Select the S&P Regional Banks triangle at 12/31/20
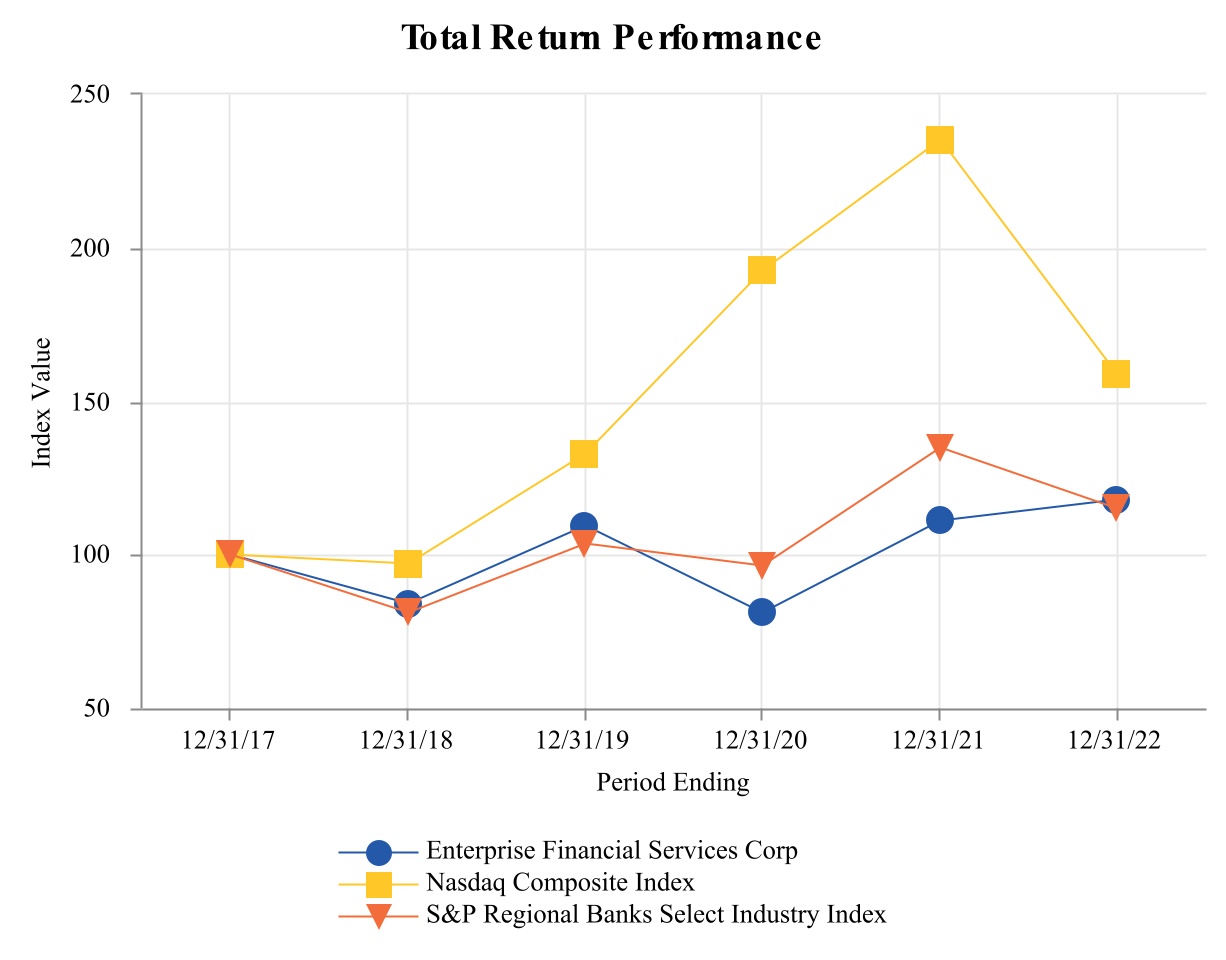Viewport: 1226px width, 960px height. click(x=762, y=565)
